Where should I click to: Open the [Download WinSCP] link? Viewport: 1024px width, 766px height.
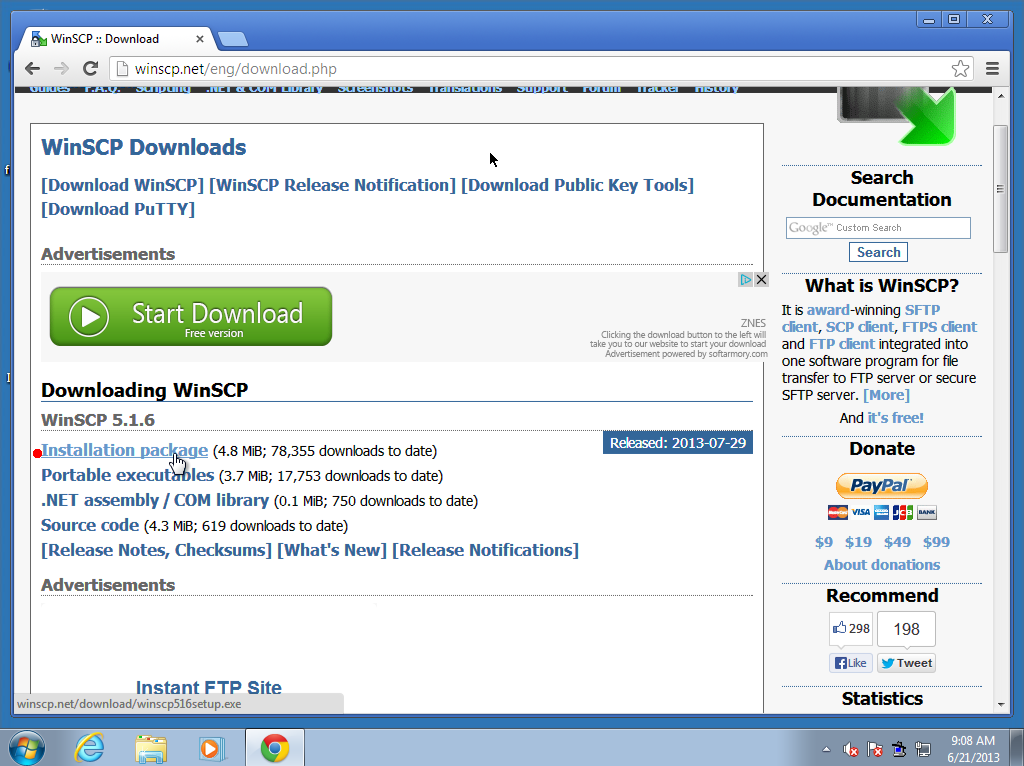coord(123,185)
